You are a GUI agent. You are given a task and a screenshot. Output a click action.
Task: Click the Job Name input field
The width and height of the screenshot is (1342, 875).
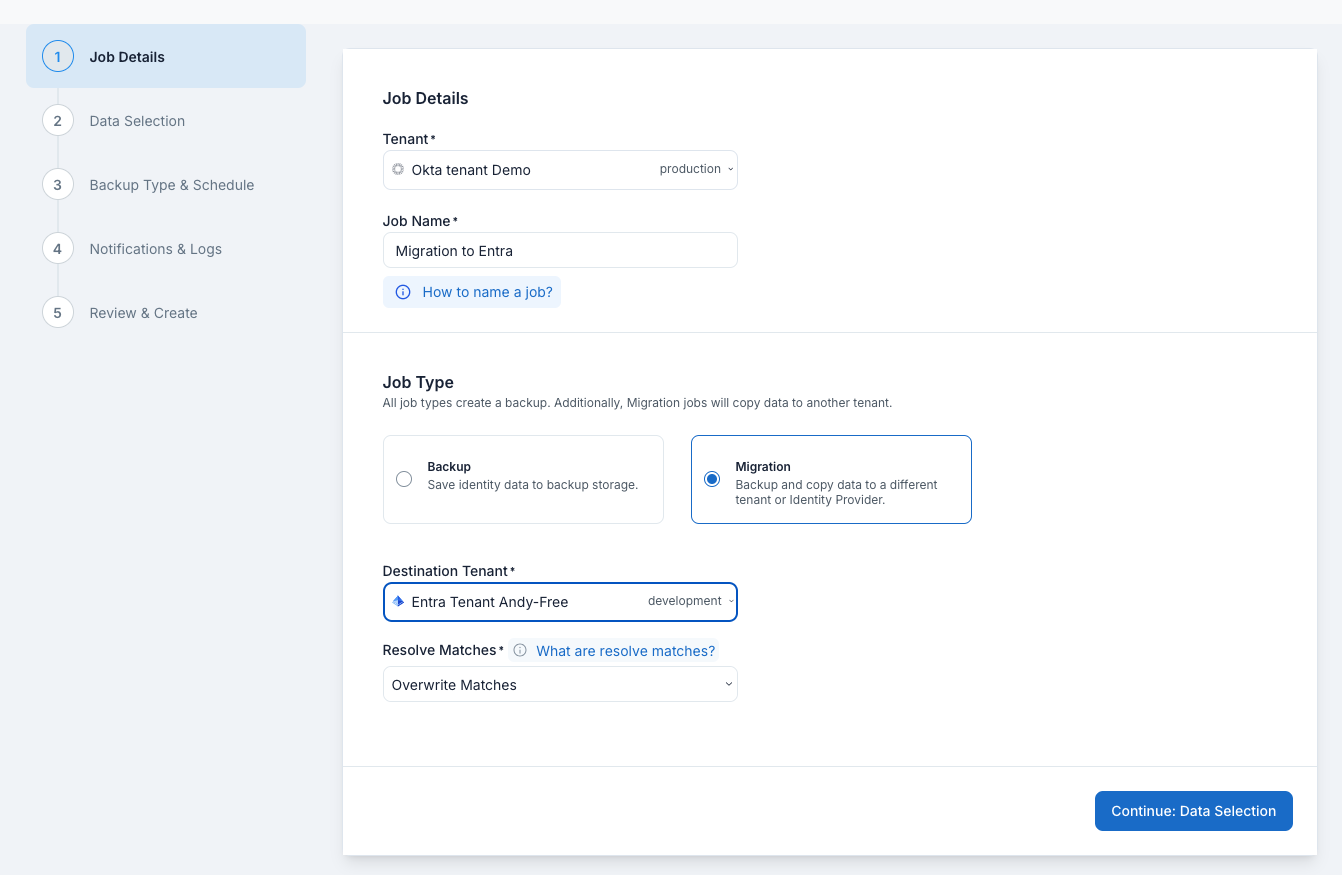click(x=560, y=251)
